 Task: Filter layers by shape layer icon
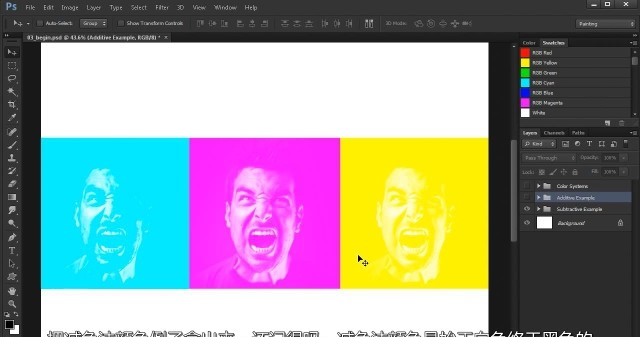pyautogui.click(x=602, y=144)
